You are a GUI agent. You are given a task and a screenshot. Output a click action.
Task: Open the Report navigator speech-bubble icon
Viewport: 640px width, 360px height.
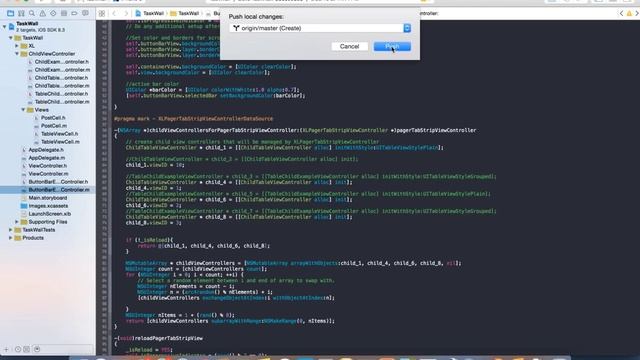tap(85, 13)
